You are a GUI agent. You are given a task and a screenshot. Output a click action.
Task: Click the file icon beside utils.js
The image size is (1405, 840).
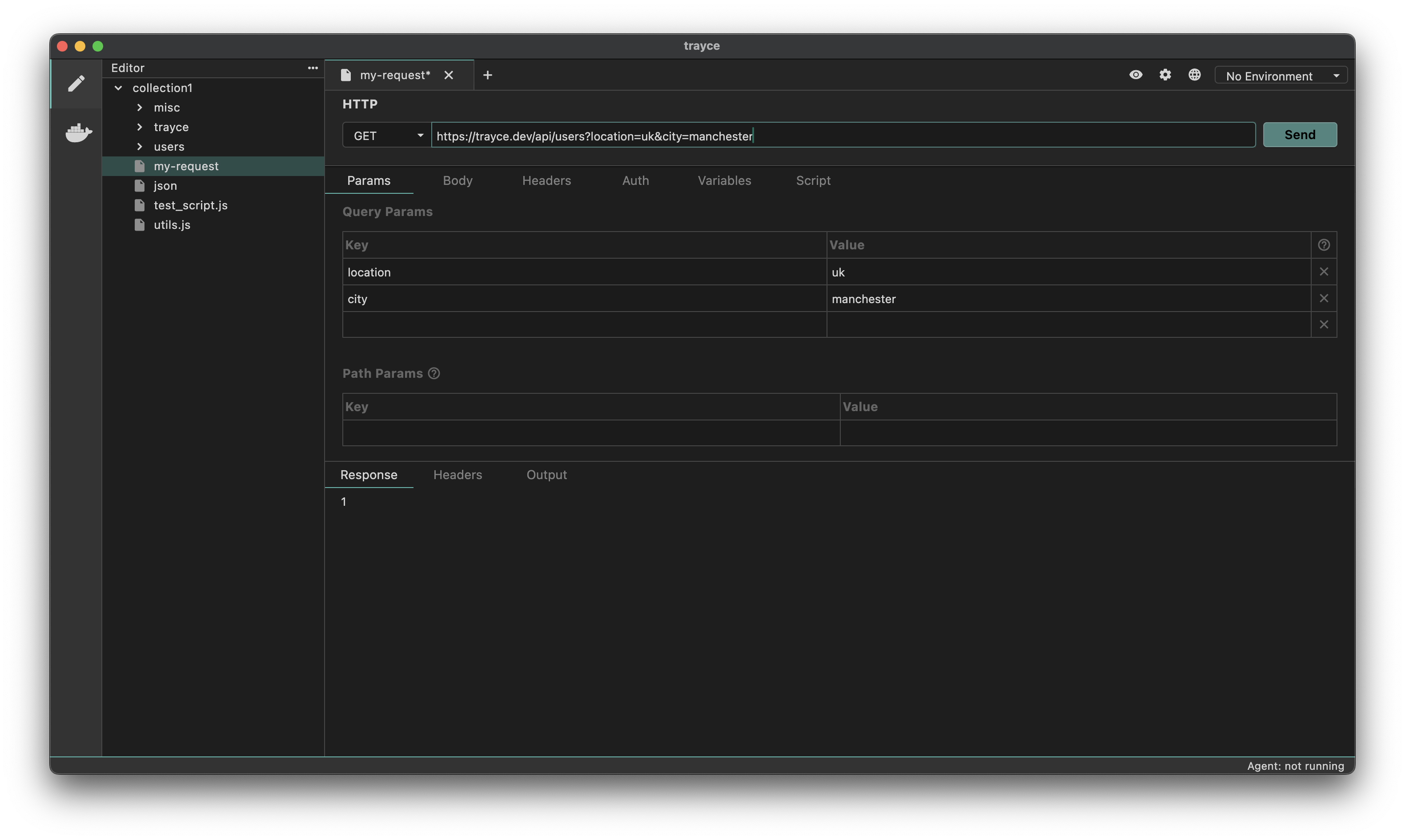coord(139,225)
